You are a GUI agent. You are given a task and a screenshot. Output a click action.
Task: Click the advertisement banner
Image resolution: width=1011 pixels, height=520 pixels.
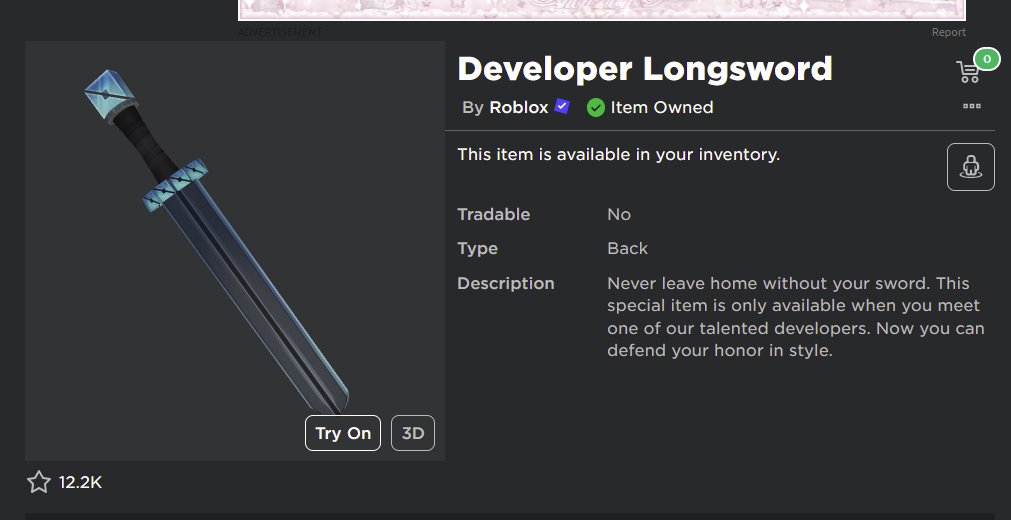pyautogui.click(x=602, y=10)
